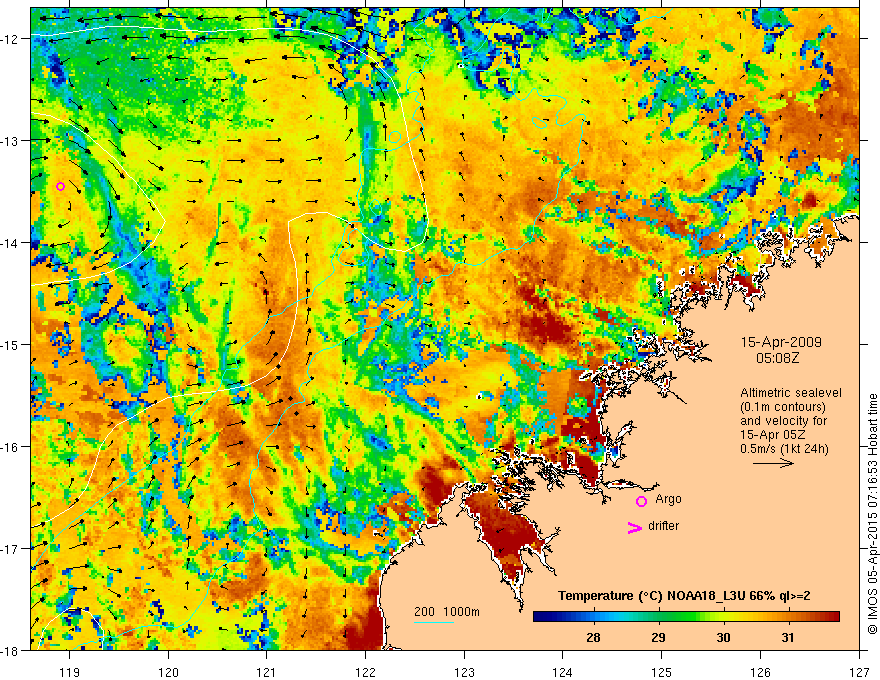Click the longitude axis label 122

tap(365, 672)
